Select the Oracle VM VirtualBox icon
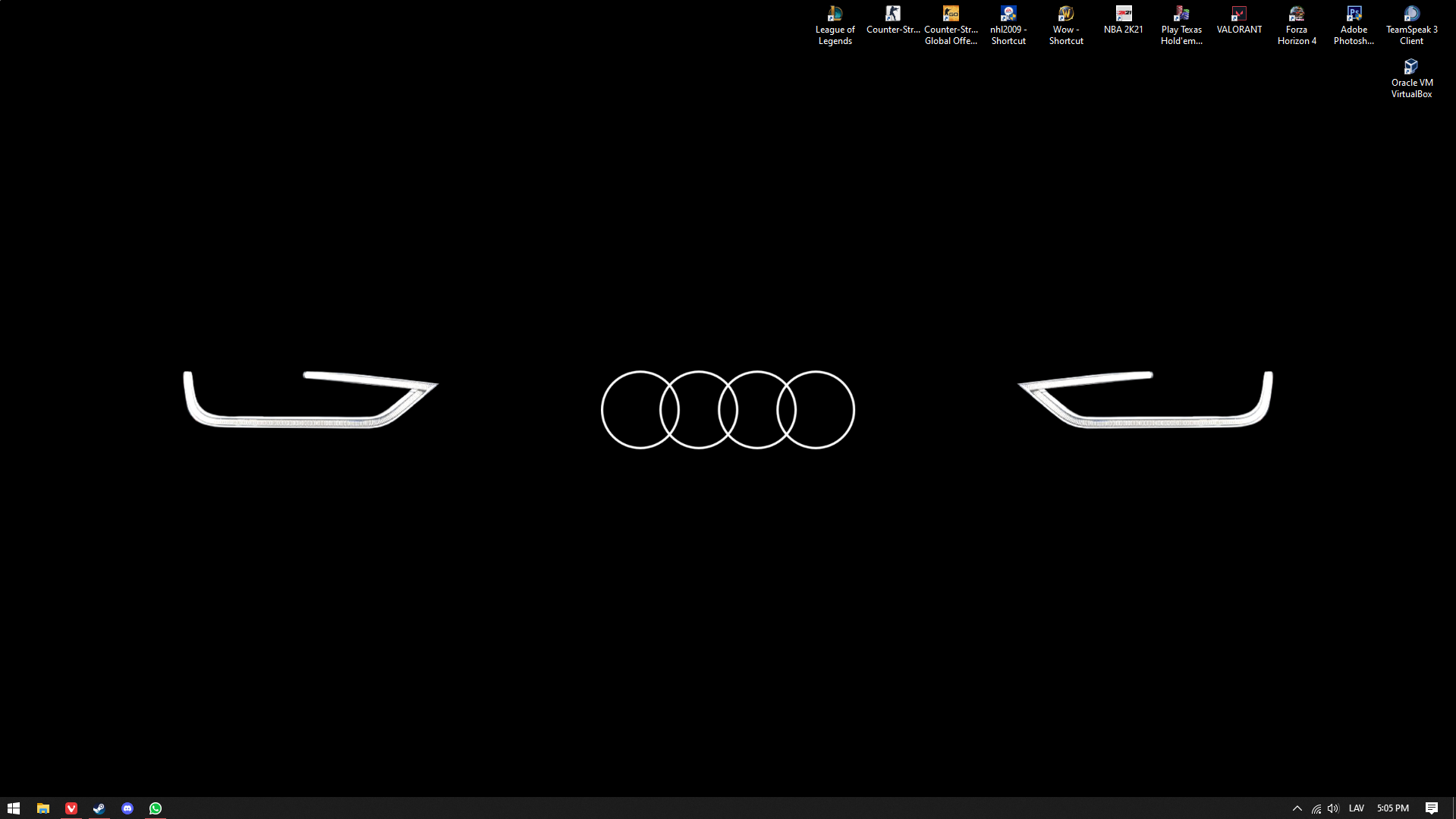1456x819 pixels. click(x=1411, y=78)
